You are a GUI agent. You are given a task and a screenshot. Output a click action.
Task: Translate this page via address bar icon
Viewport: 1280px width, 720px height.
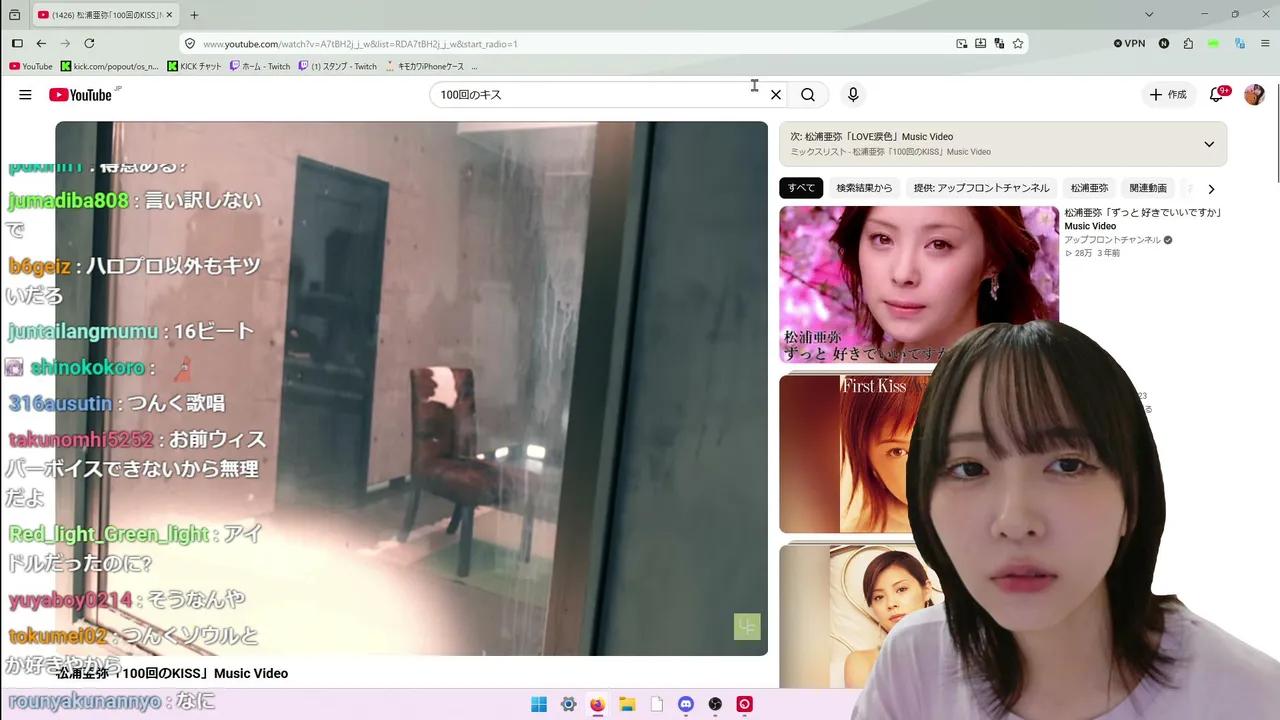(999, 44)
